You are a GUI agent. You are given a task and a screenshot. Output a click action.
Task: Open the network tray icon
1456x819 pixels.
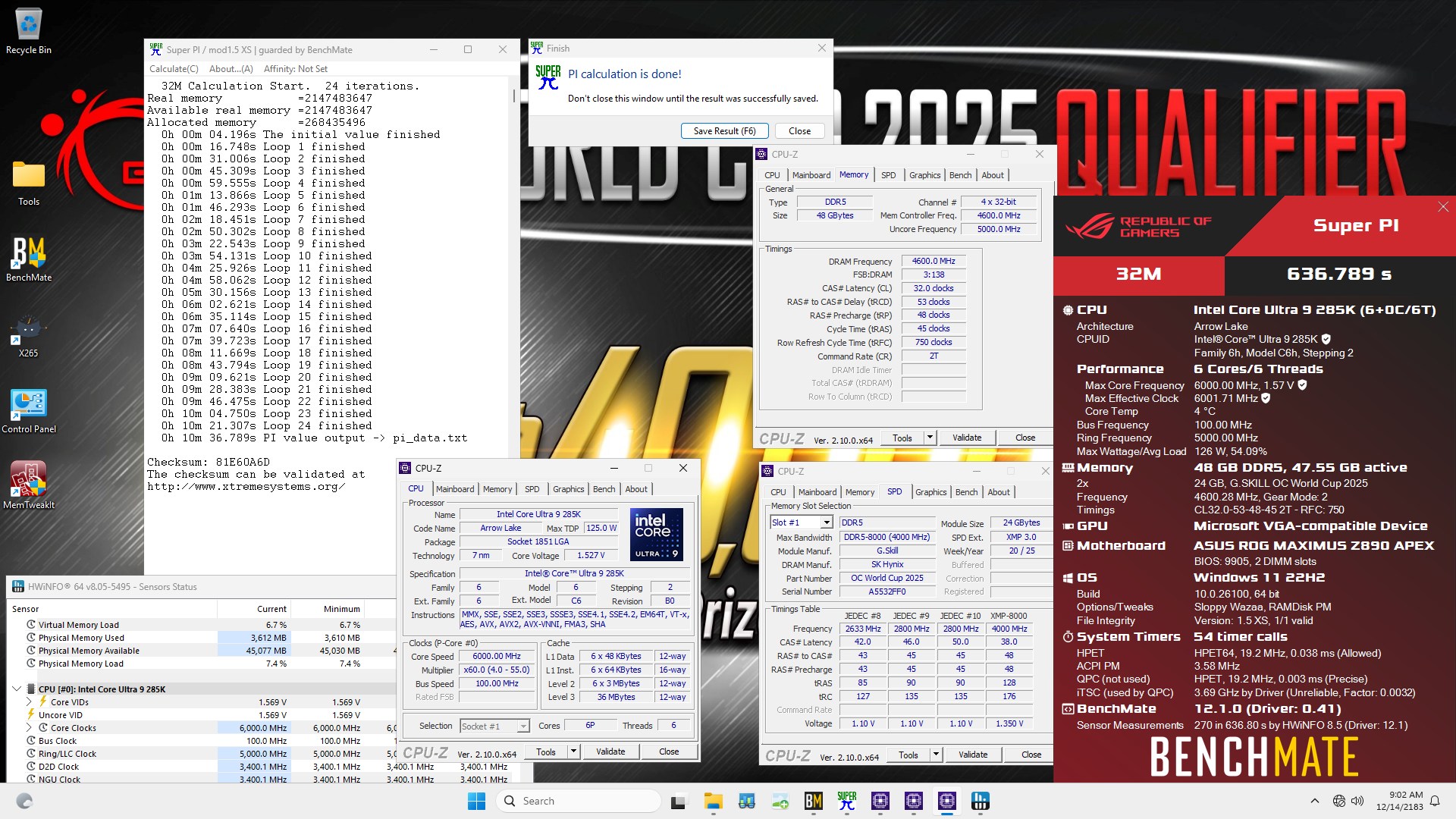1339,801
